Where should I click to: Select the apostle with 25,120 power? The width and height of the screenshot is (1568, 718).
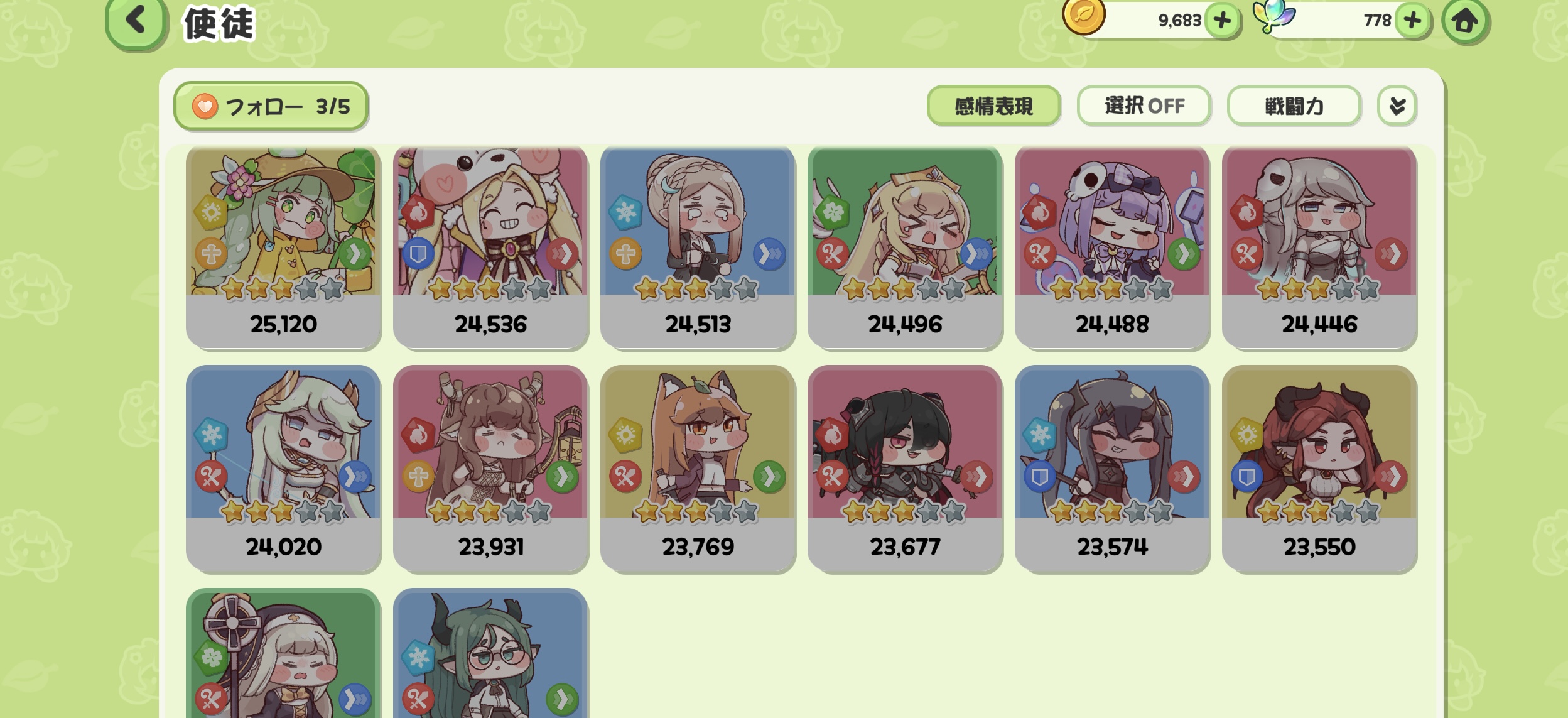pos(283,248)
